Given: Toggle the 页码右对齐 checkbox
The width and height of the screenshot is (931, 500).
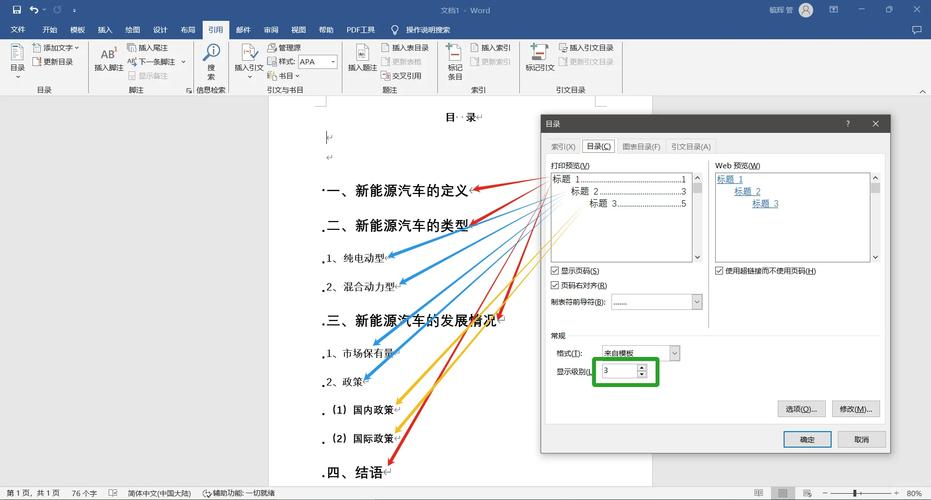Looking at the screenshot, I should click(x=555, y=286).
